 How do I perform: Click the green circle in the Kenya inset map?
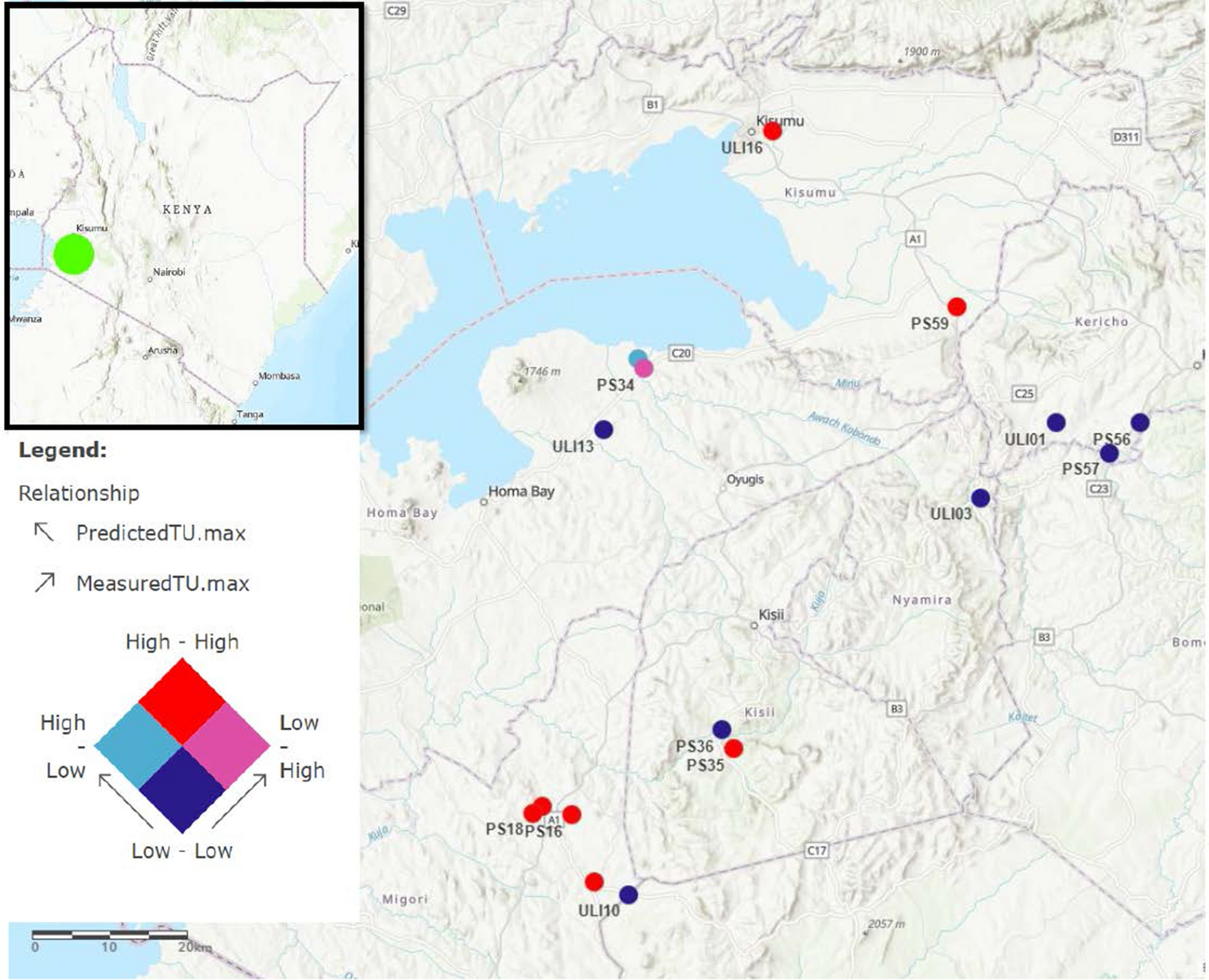click(x=74, y=254)
